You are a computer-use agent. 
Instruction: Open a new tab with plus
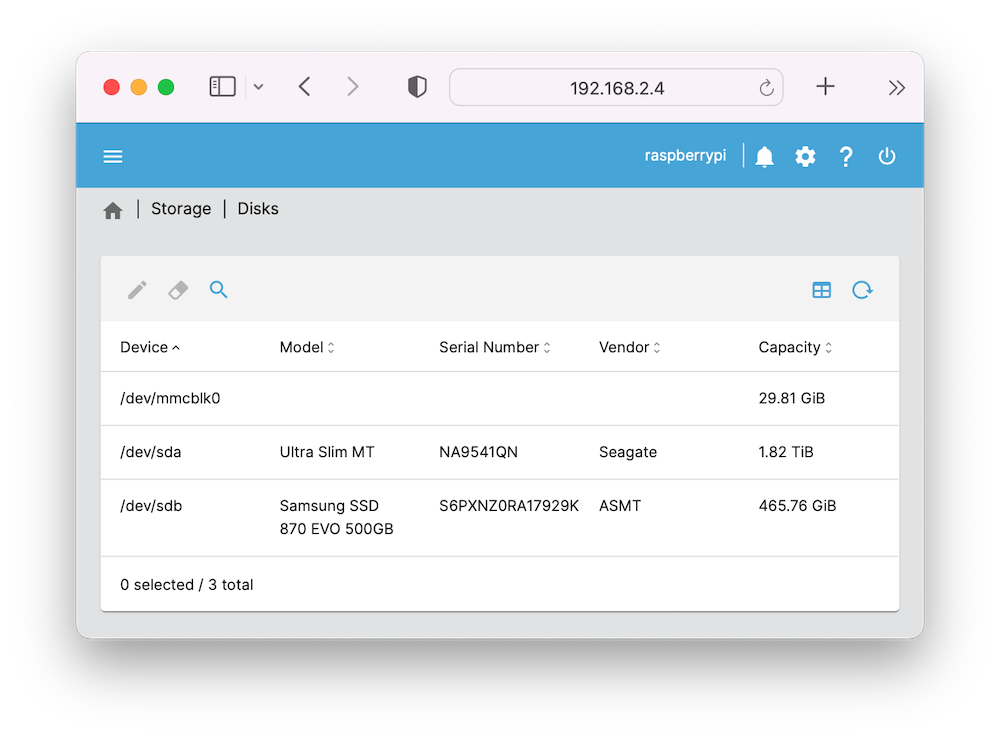825,86
